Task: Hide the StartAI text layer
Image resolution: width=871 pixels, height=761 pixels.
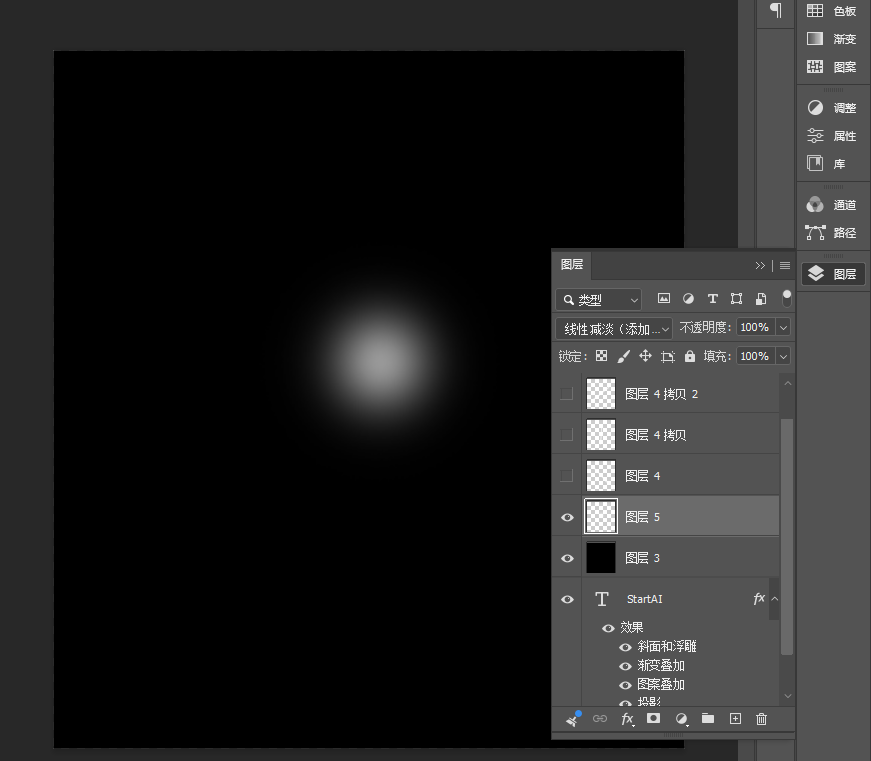Action: pyautogui.click(x=567, y=599)
